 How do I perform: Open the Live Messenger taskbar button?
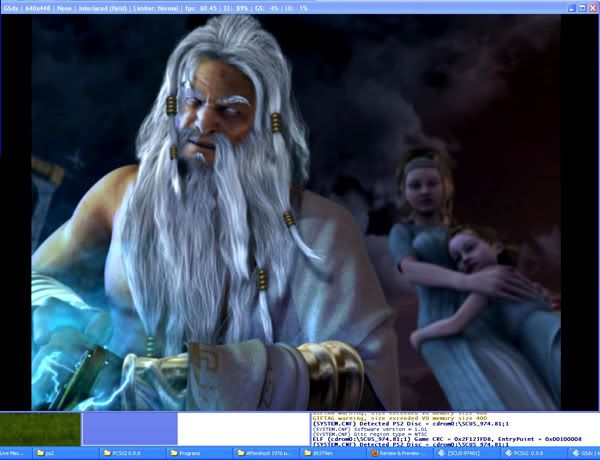(x=15, y=453)
